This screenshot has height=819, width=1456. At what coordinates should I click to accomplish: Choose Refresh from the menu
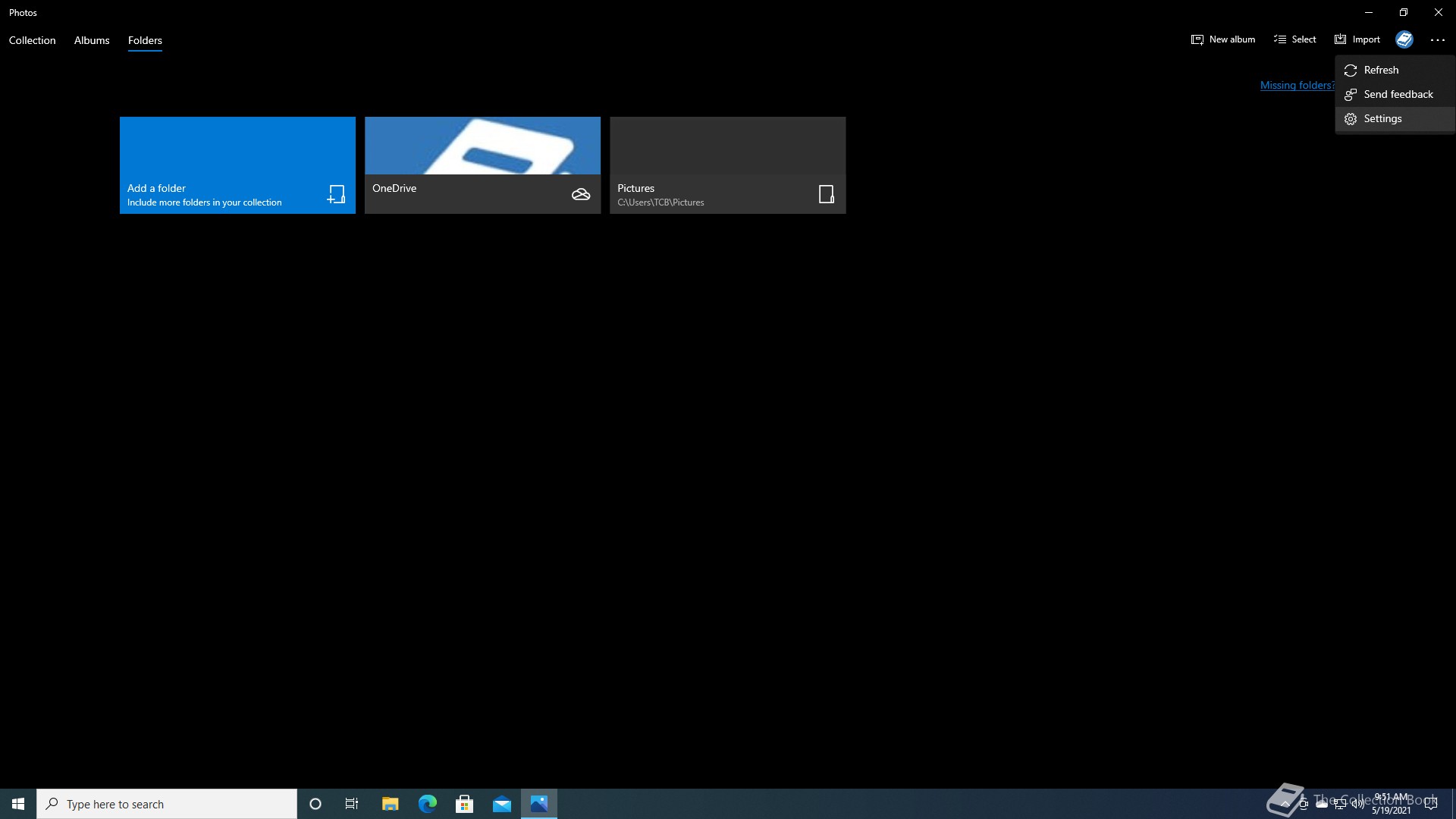(x=1381, y=70)
